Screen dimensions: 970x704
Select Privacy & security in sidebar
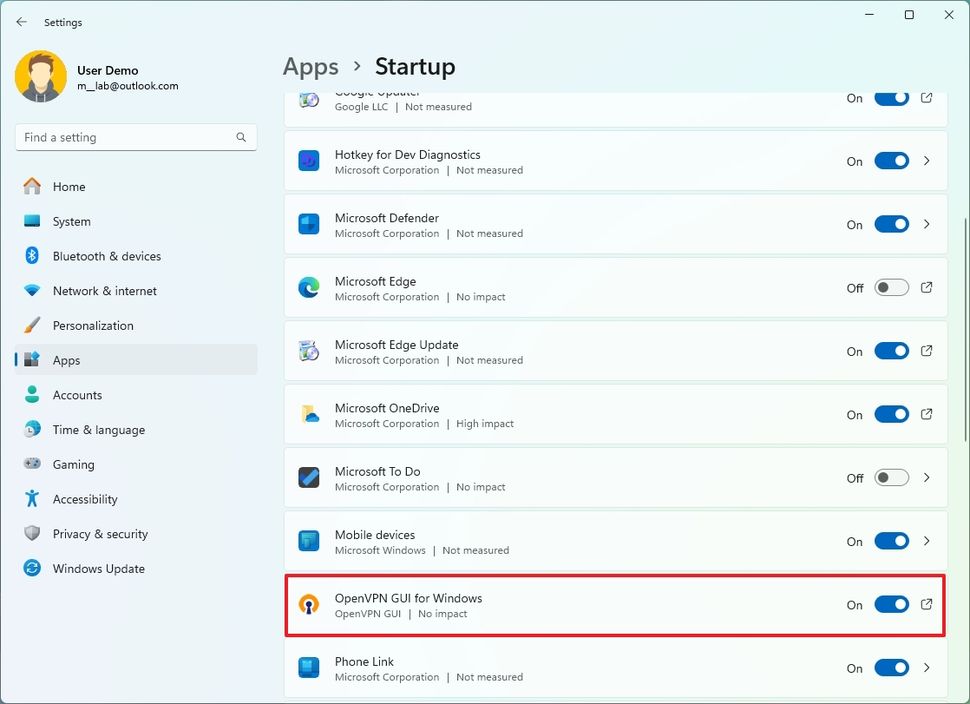coord(100,533)
